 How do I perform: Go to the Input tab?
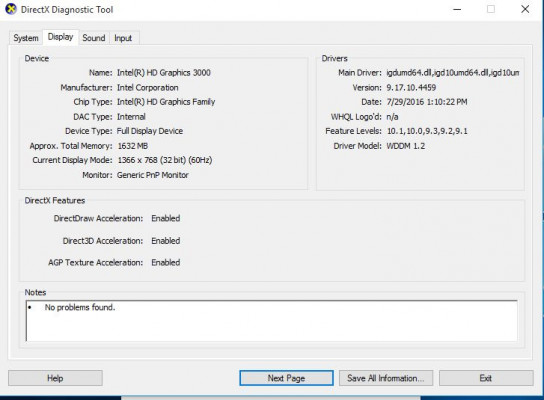tap(123, 38)
